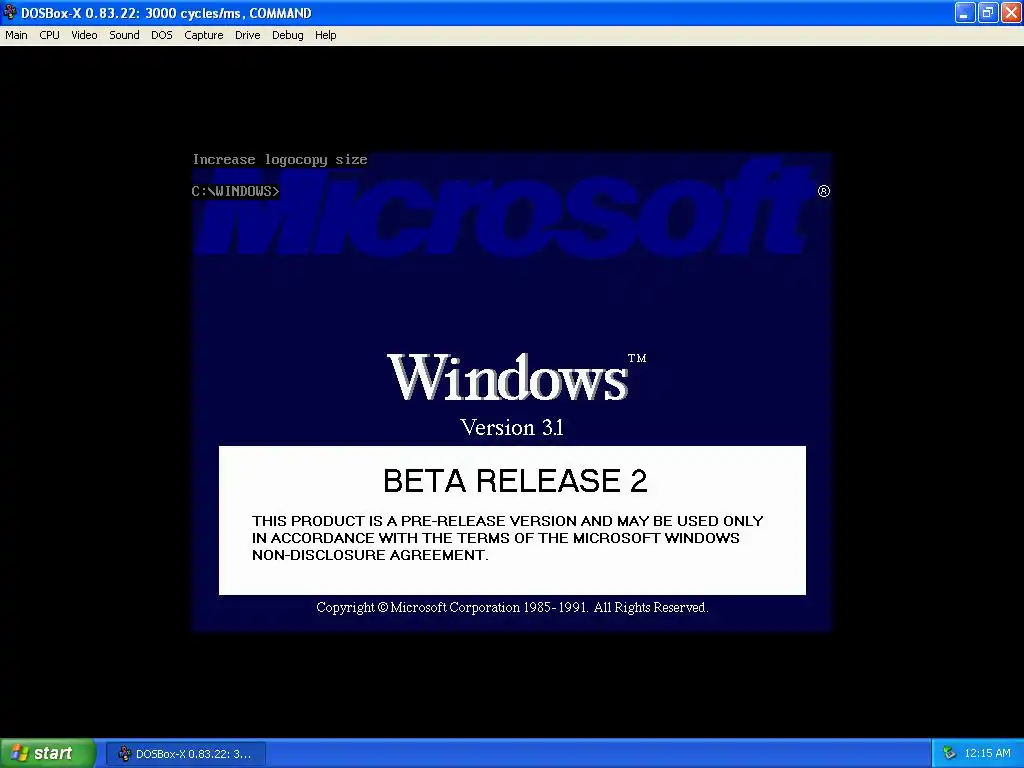Click the DOSBox-X window title text
1024x768 pixels.
(x=166, y=13)
